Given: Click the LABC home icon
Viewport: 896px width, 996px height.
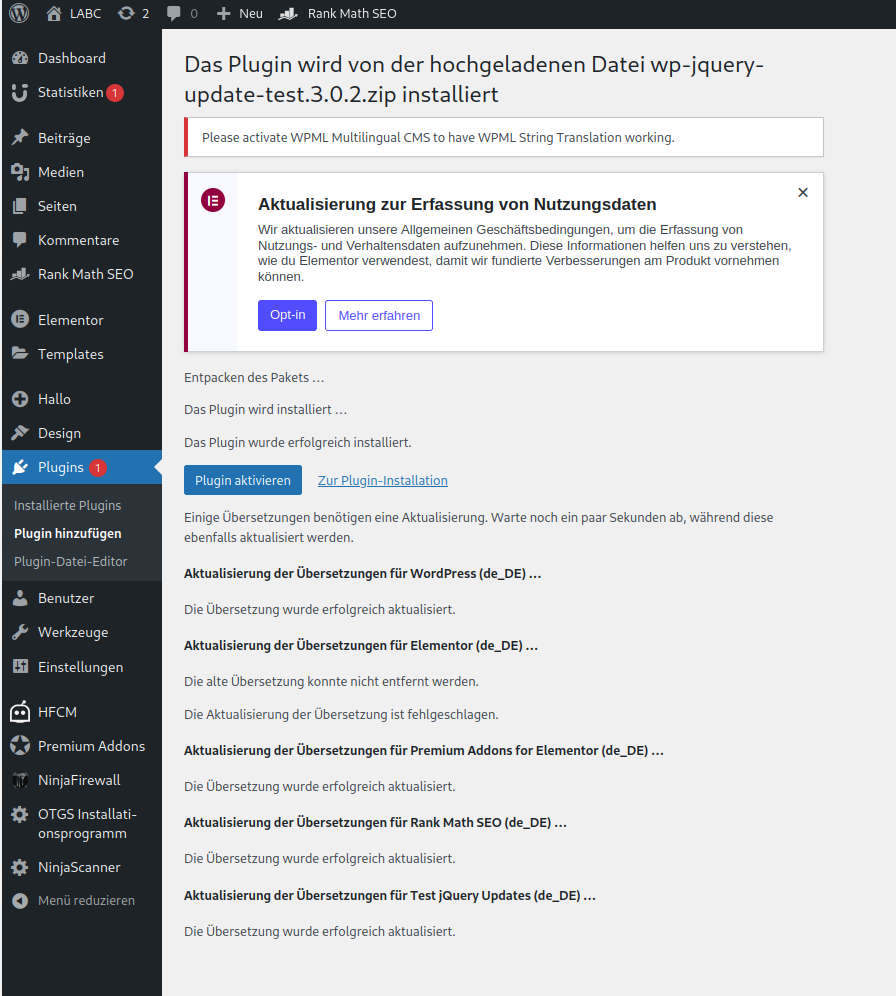Looking at the screenshot, I should (x=54, y=13).
